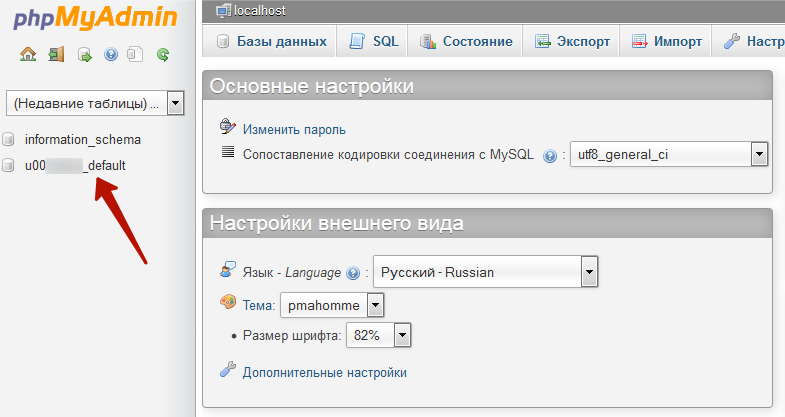Screen dimensions: 785x417
Task: Click the reload navigation green arrow icon
Action: tap(163, 54)
